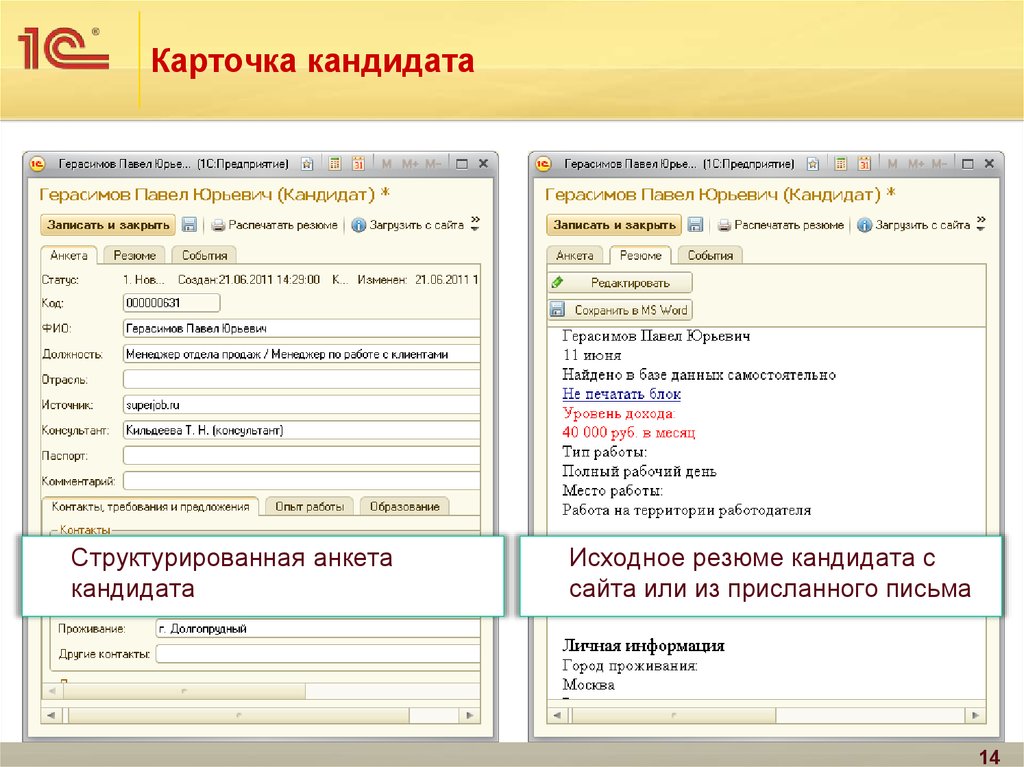The image size is (1024, 767).
Task: Click the save diskette icon beside right window's Записать и закрыть
Action: (695, 226)
